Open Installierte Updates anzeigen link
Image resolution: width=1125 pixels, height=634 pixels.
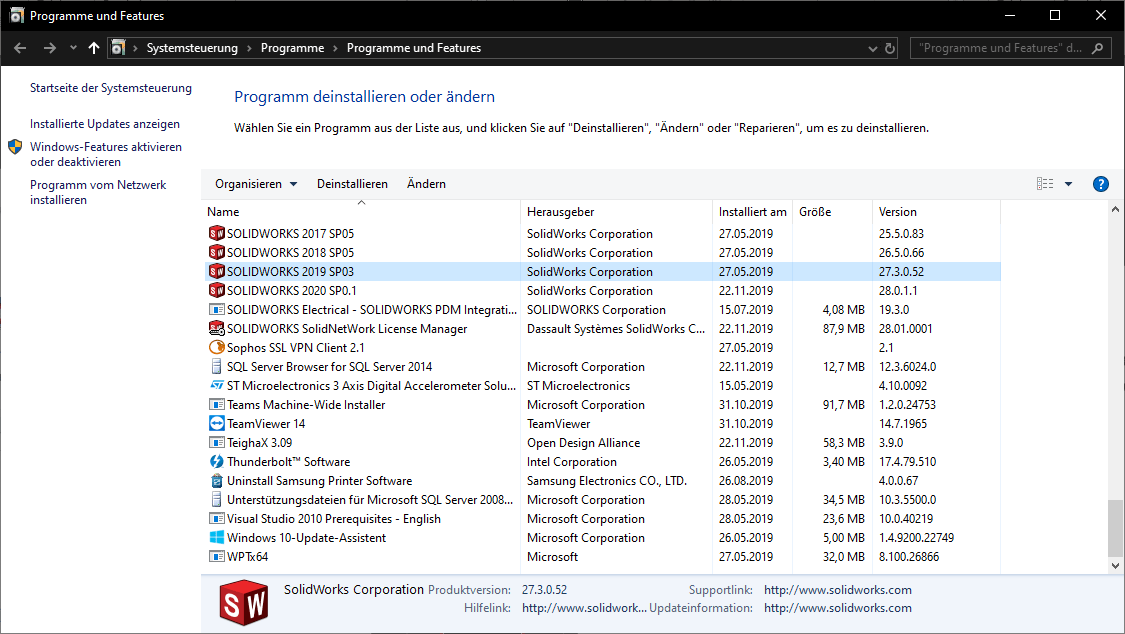[105, 124]
